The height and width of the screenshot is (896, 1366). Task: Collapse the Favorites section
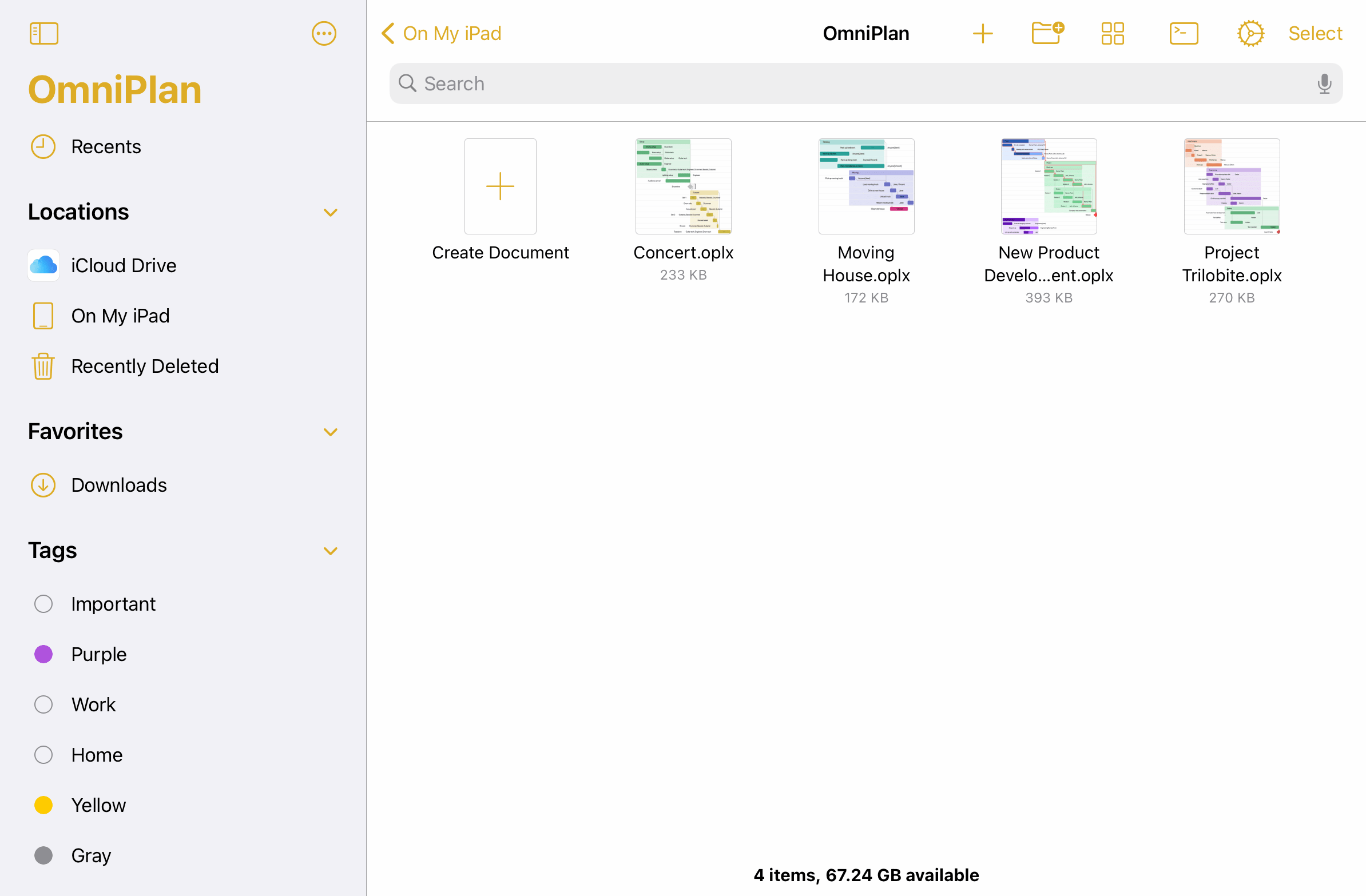point(330,432)
